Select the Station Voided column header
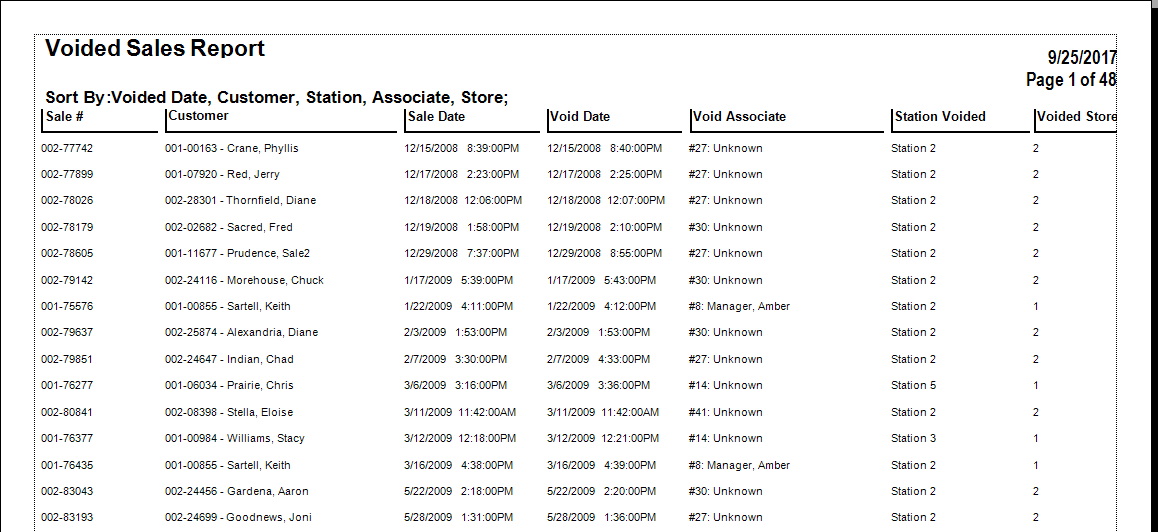This screenshot has width=1158, height=532. pyautogui.click(x=940, y=117)
